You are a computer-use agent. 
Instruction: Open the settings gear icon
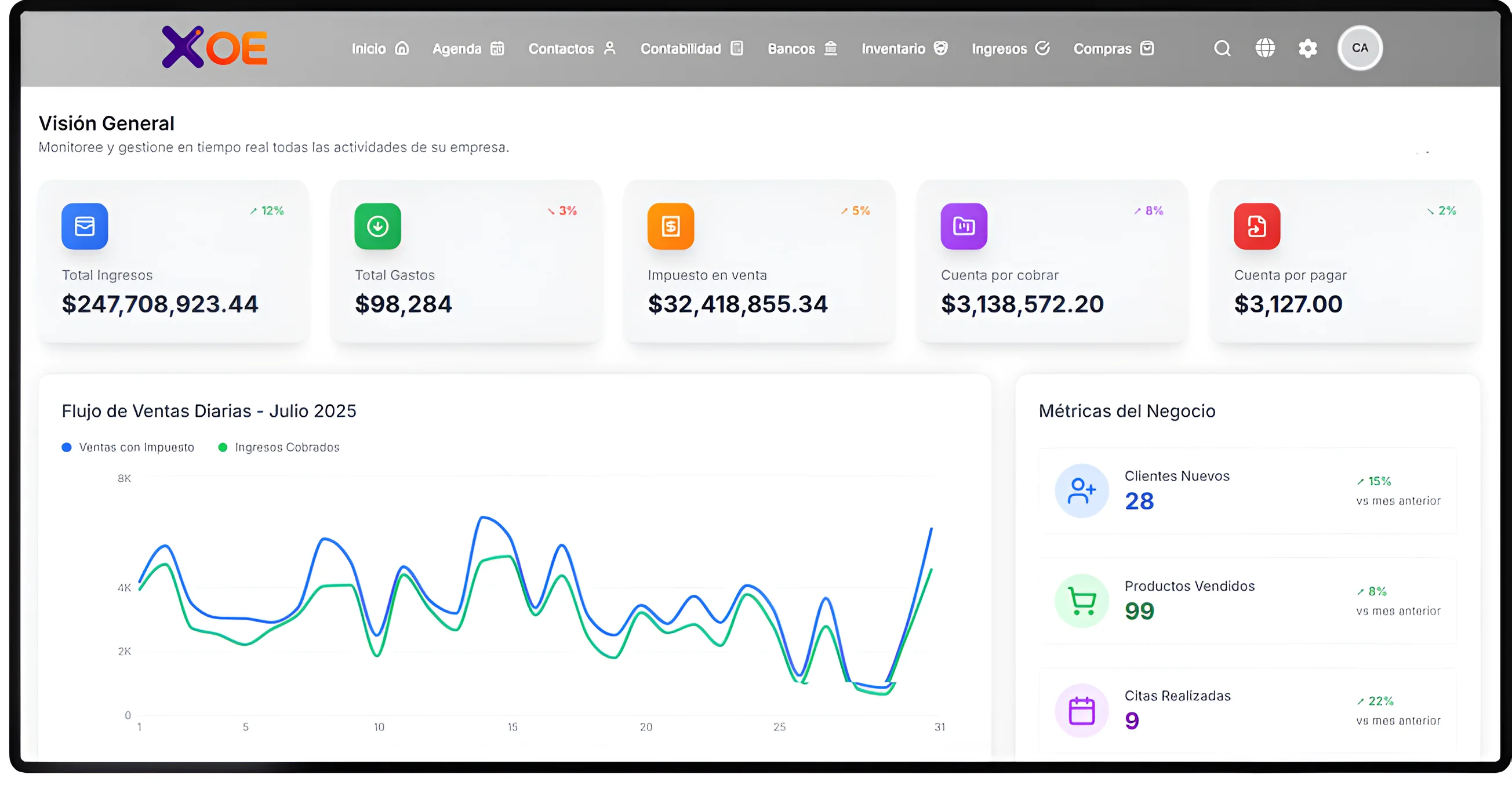[1307, 48]
